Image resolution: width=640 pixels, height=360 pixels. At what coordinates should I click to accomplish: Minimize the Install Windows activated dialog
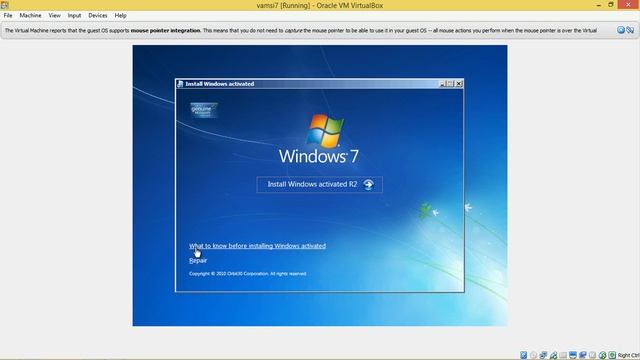pos(442,84)
